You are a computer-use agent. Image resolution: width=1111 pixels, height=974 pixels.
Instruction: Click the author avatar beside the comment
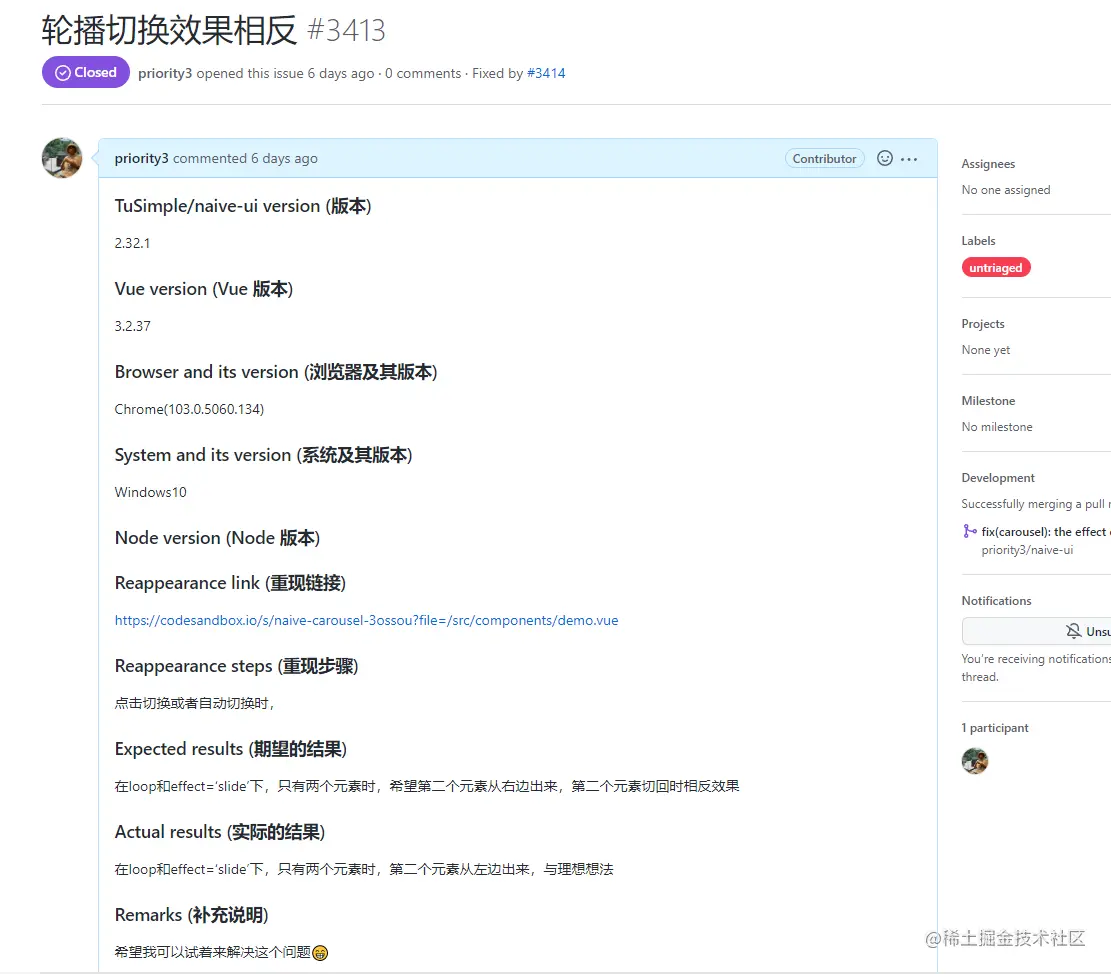point(62,158)
